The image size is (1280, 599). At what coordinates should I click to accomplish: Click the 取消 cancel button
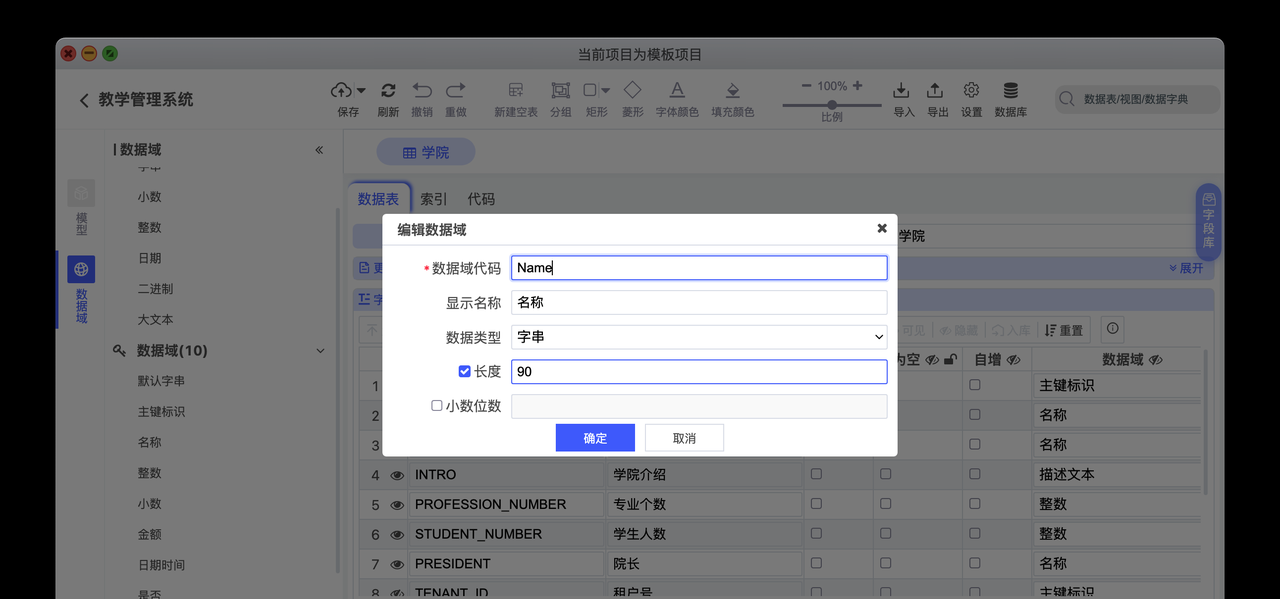684,437
